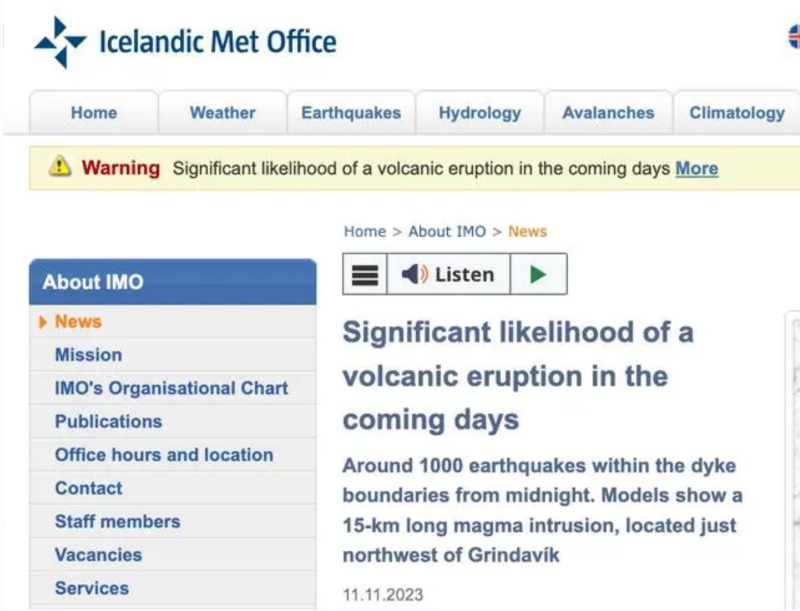Click the yellow warning triangle icon

click(x=60, y=167)
